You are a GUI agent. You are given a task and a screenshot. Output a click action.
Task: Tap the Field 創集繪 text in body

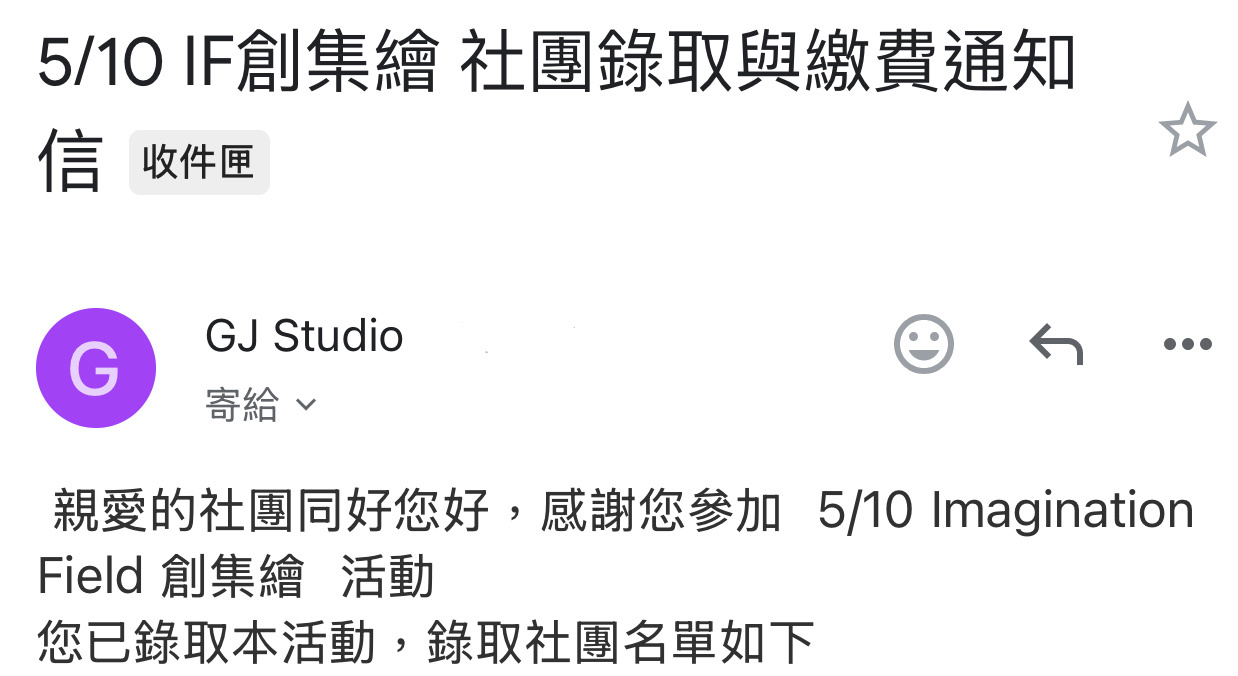pos(170,577)
